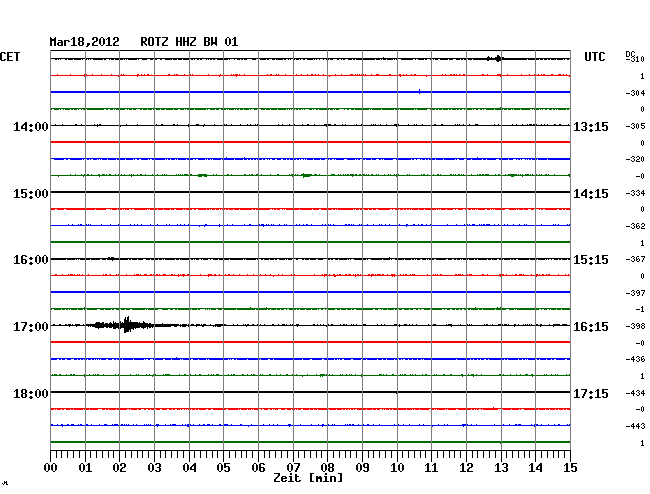Click the station label "ROTZ HHZ BW 01"
650x494 pixels.
pyautogui.click(x=189, y=42)
